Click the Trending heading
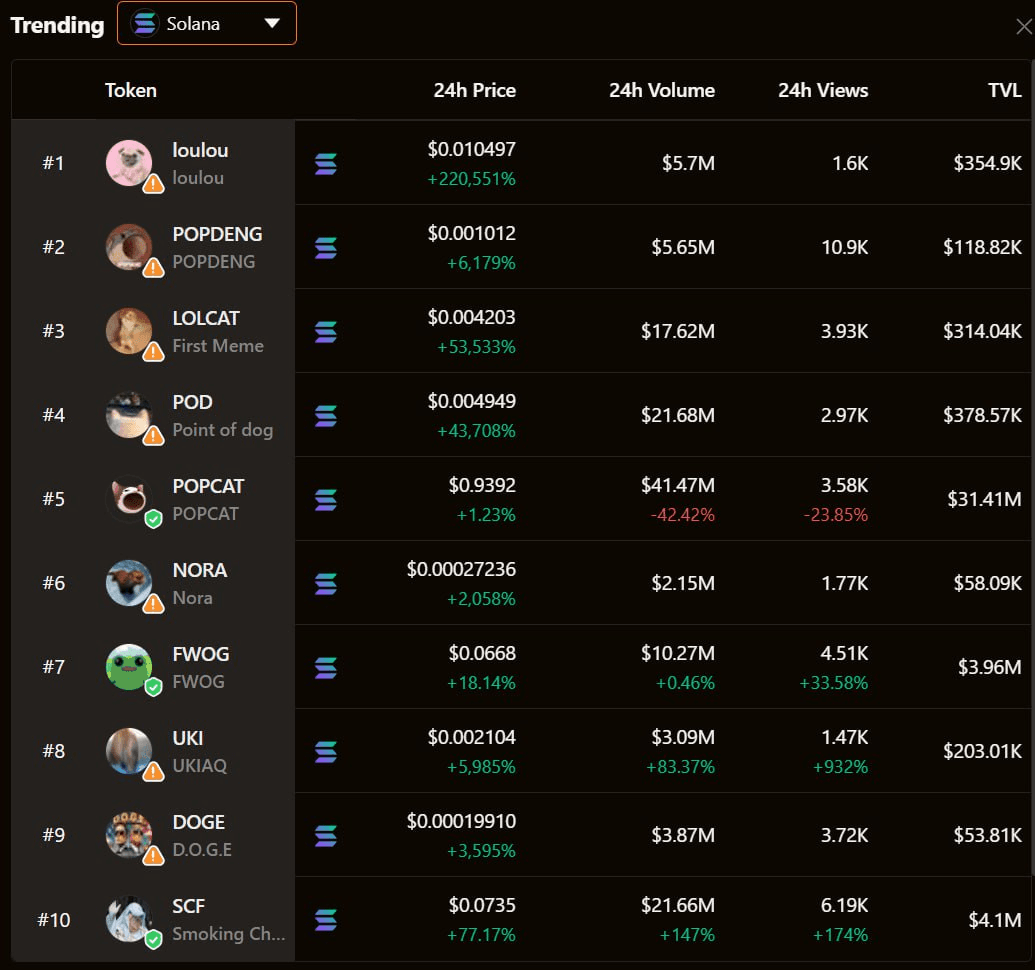The image size is (1035, 970). tap(57, 25)
